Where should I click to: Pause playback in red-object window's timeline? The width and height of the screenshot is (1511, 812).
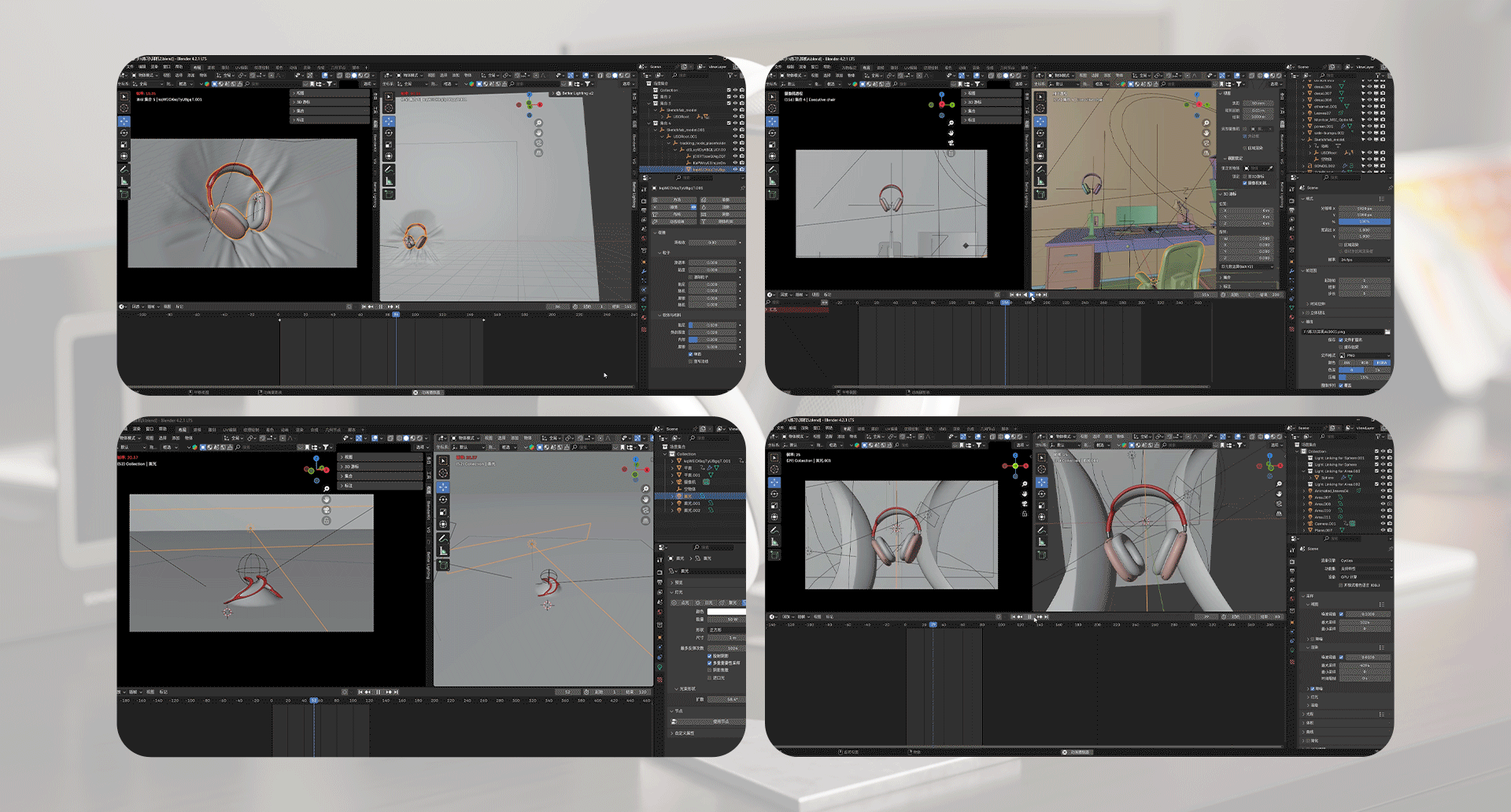(379, 692)
